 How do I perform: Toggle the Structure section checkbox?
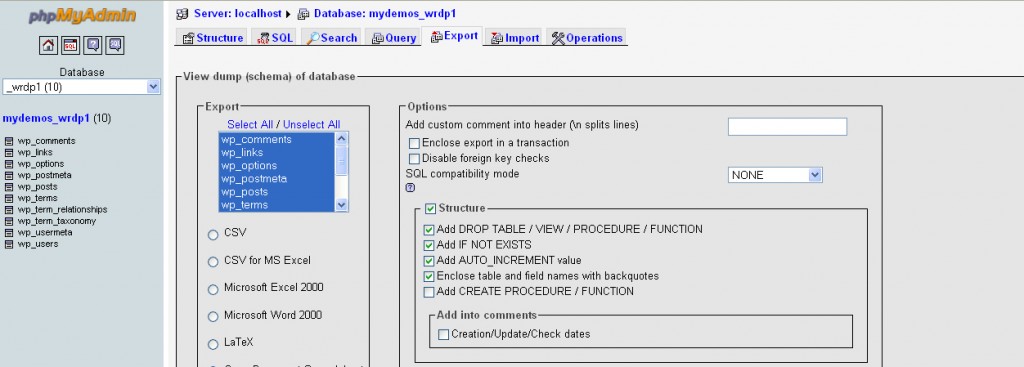430,209
